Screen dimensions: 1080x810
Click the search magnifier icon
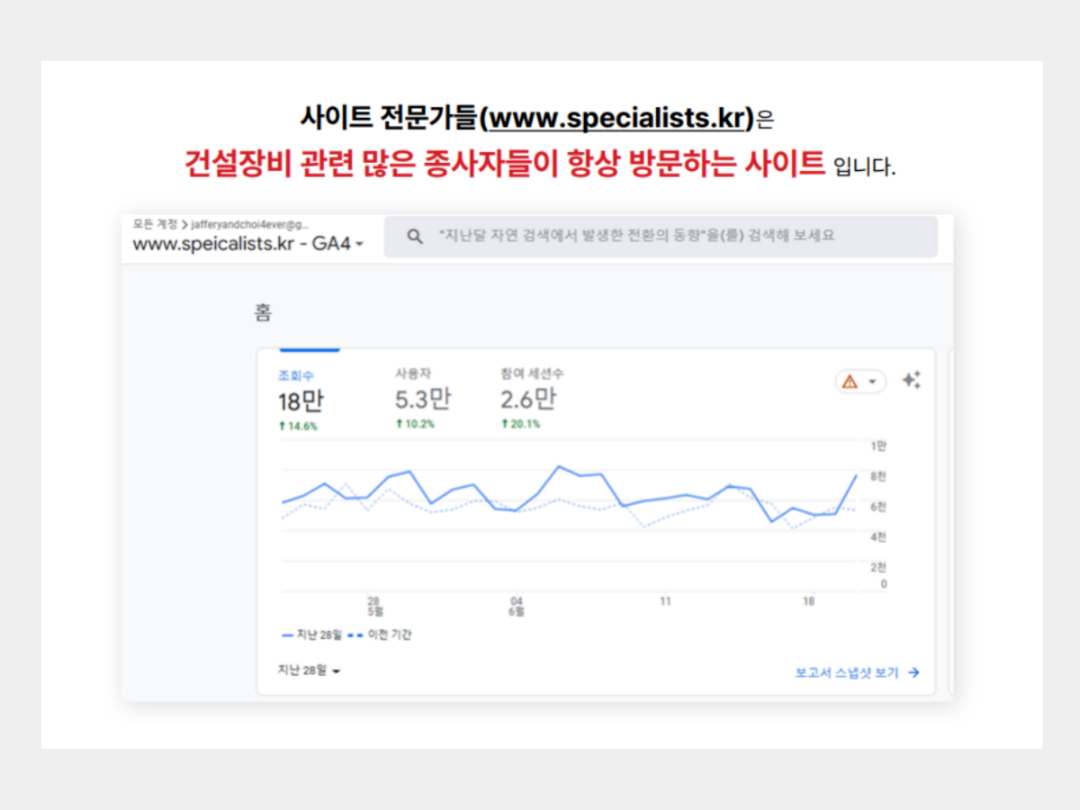pos(415,236)
